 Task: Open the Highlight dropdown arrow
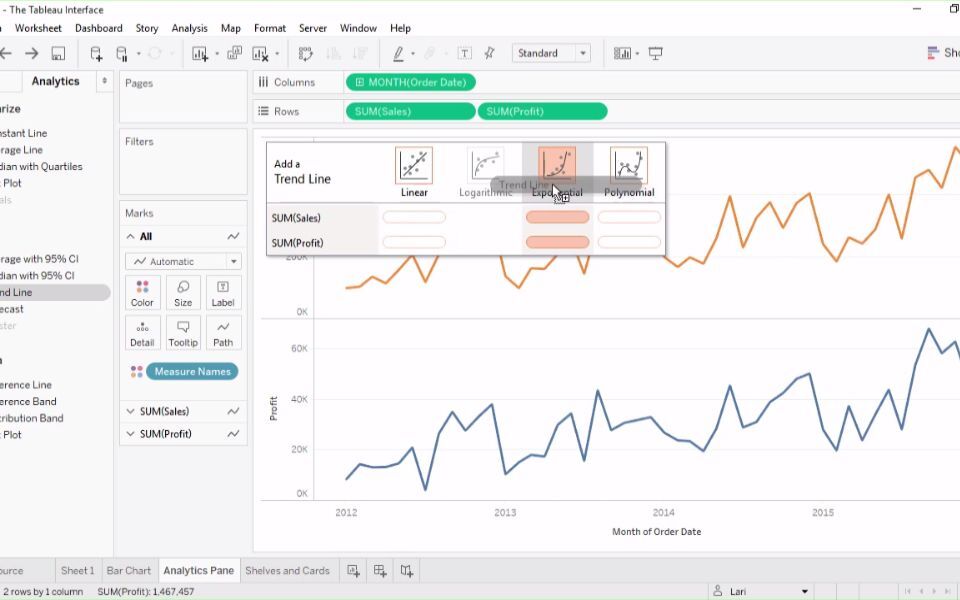pos(413,54)
